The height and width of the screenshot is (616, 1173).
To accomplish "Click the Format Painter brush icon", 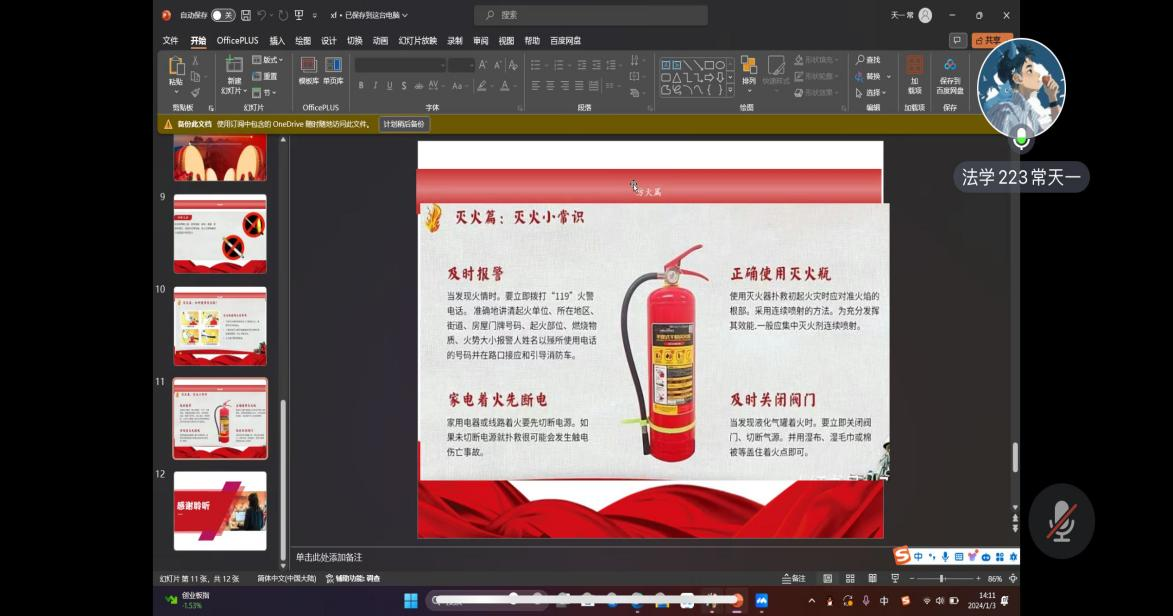I will click(195, 93).
